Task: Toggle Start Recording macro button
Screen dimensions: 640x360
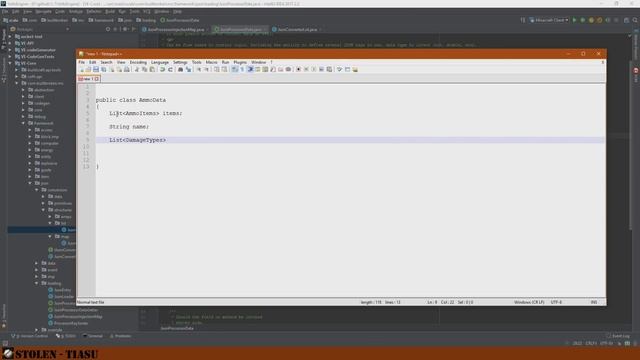Action: 298,69
